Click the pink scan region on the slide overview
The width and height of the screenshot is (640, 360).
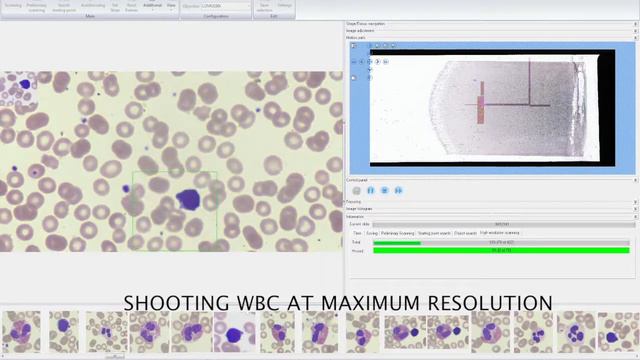tap(481, 109)
